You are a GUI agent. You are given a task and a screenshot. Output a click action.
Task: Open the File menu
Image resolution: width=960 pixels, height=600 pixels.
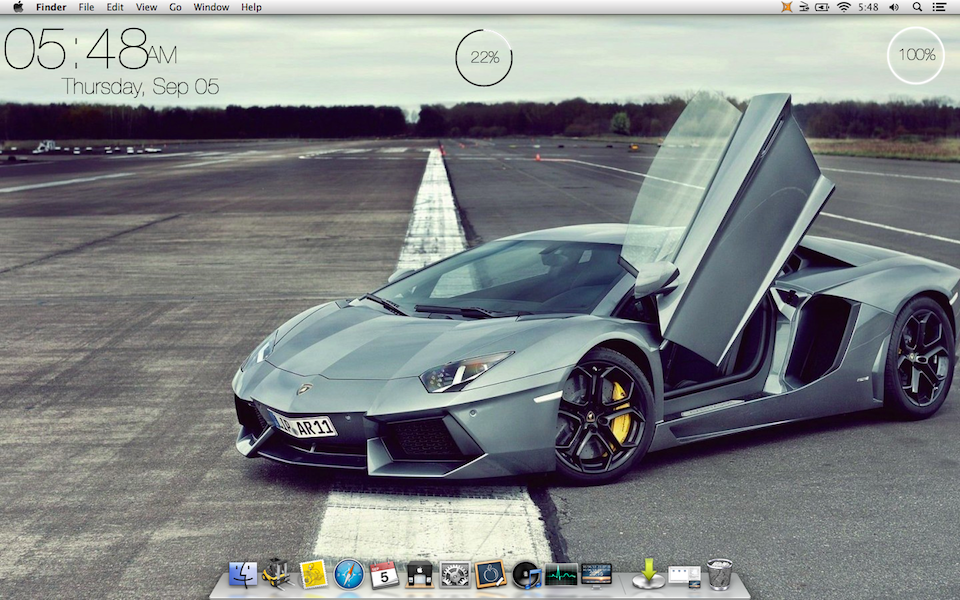point(86,7)
